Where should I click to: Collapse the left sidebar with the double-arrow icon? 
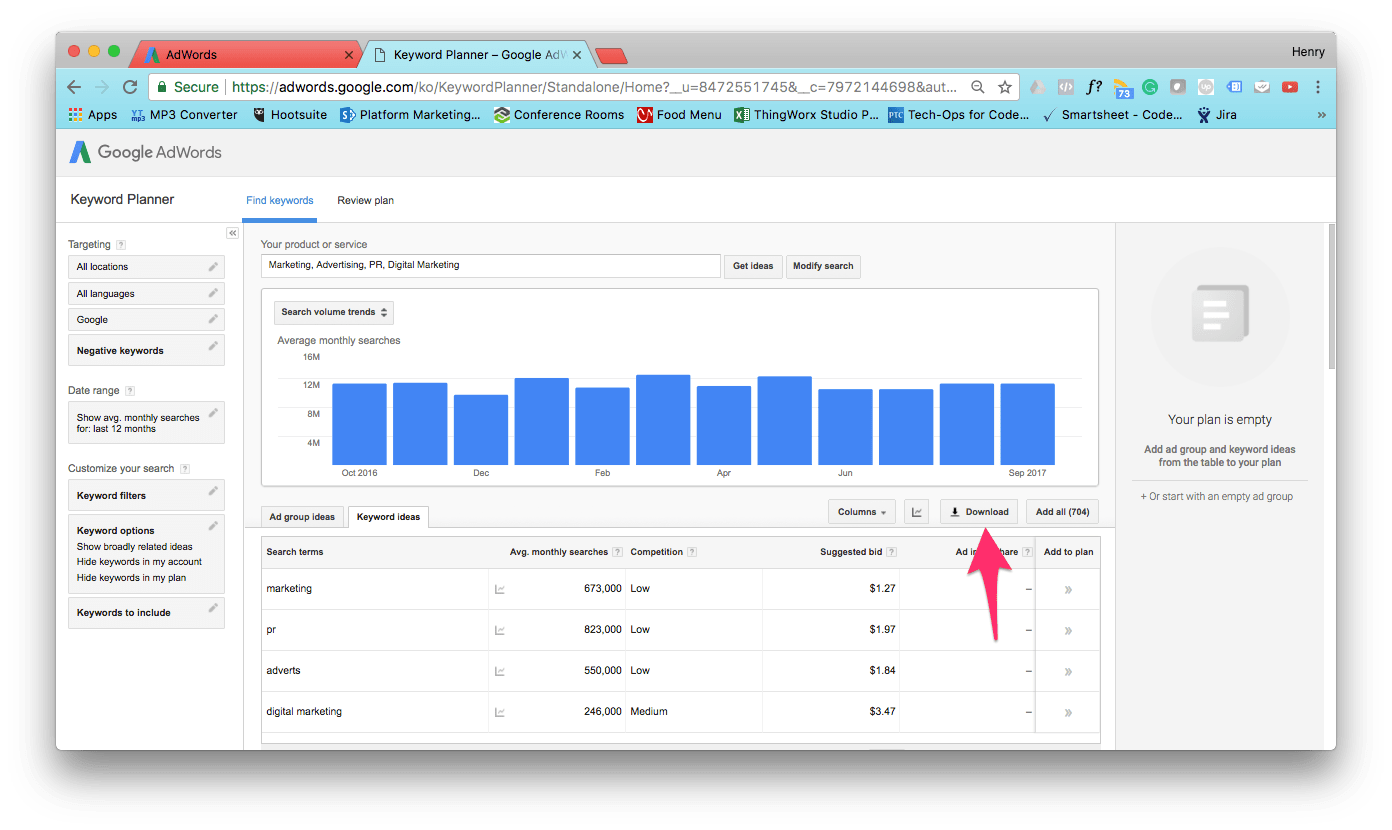click(x=232, y=233)
